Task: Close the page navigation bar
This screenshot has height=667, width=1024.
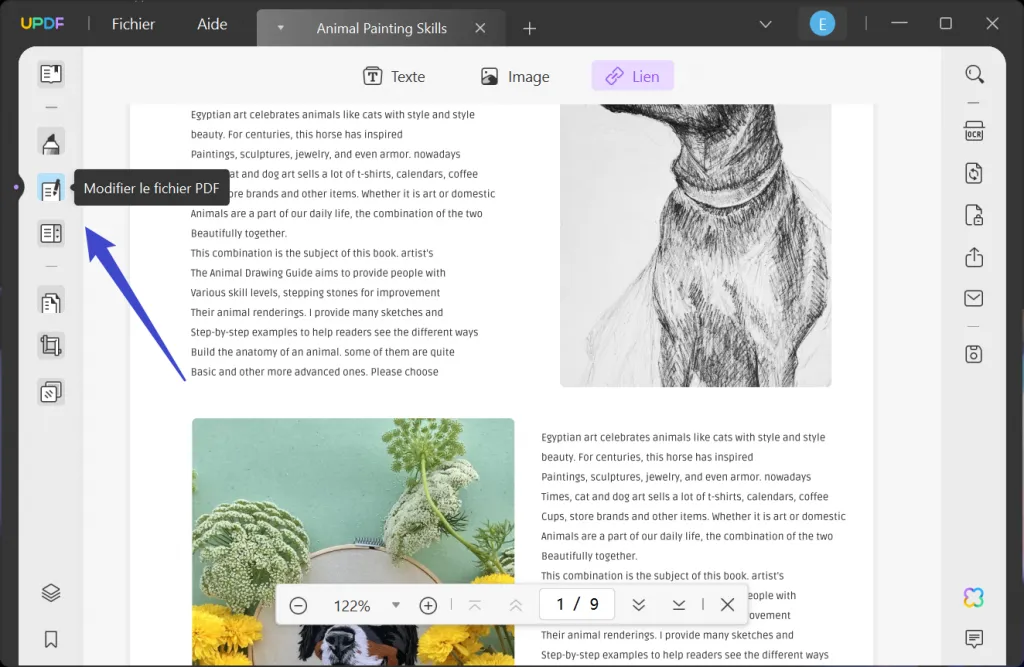Action: tap(728, 605)
